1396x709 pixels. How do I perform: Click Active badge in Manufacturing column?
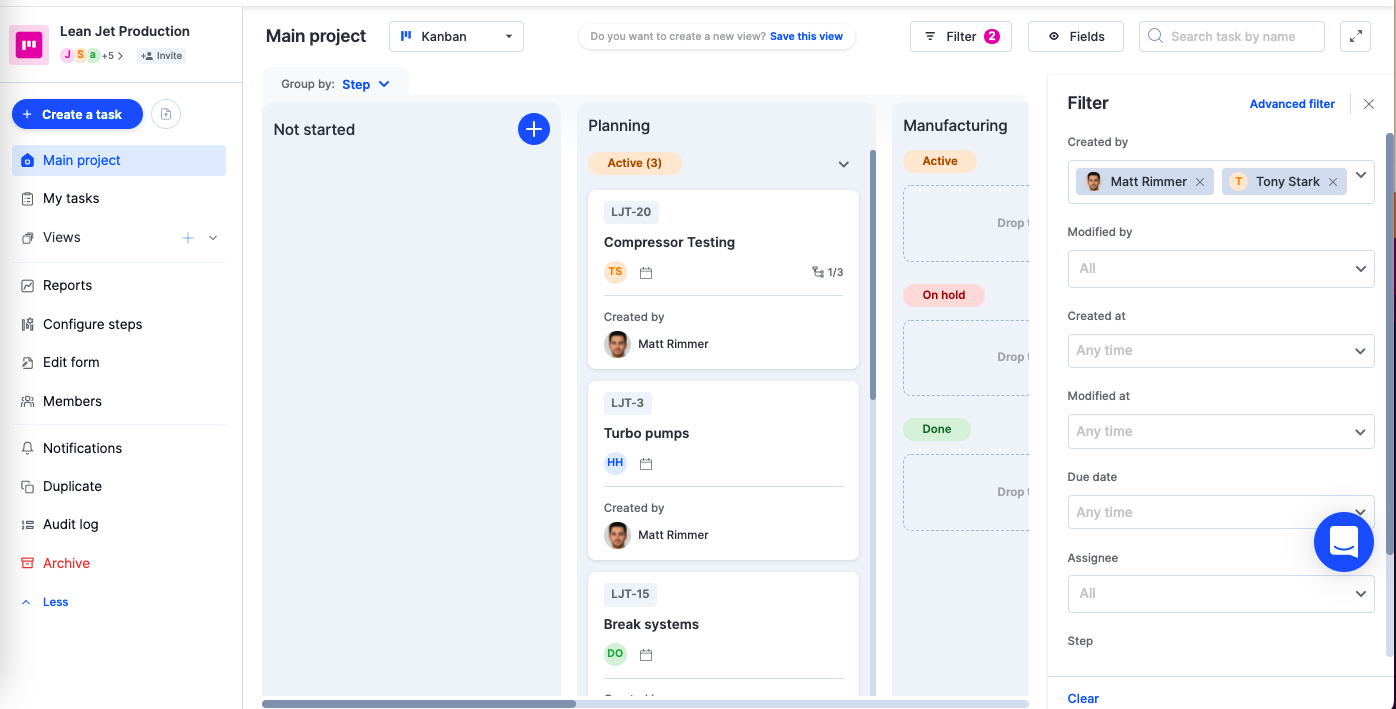pyautogui.click(x=940, y=161)
